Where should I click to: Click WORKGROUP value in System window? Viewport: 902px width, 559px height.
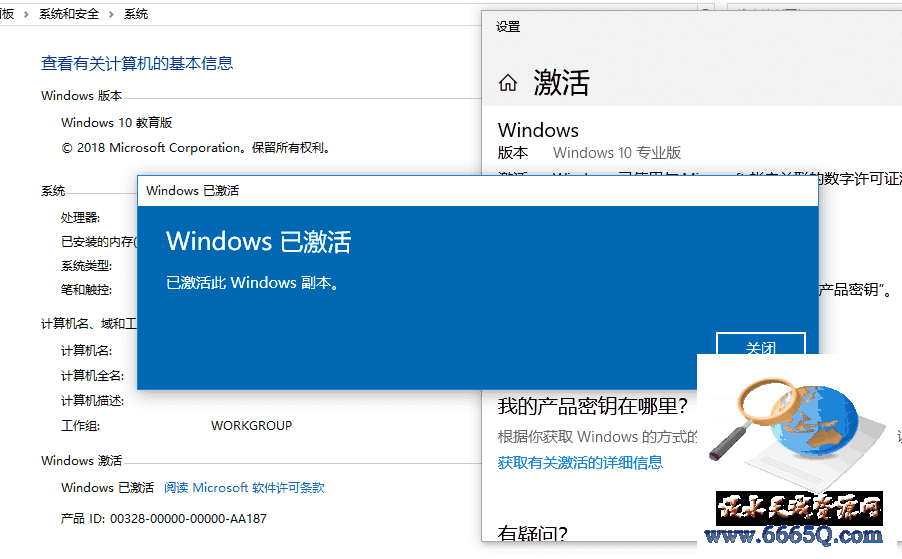point(251,426)
